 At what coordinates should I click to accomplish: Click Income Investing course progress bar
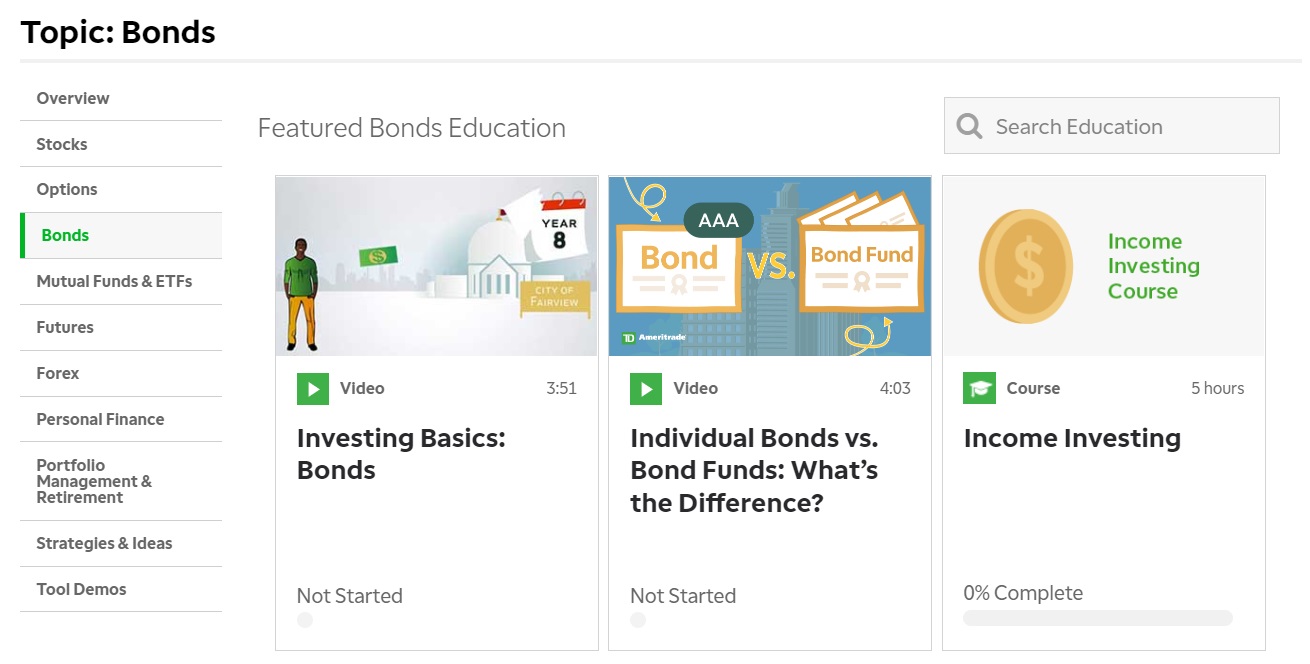tap(1097, 618)
